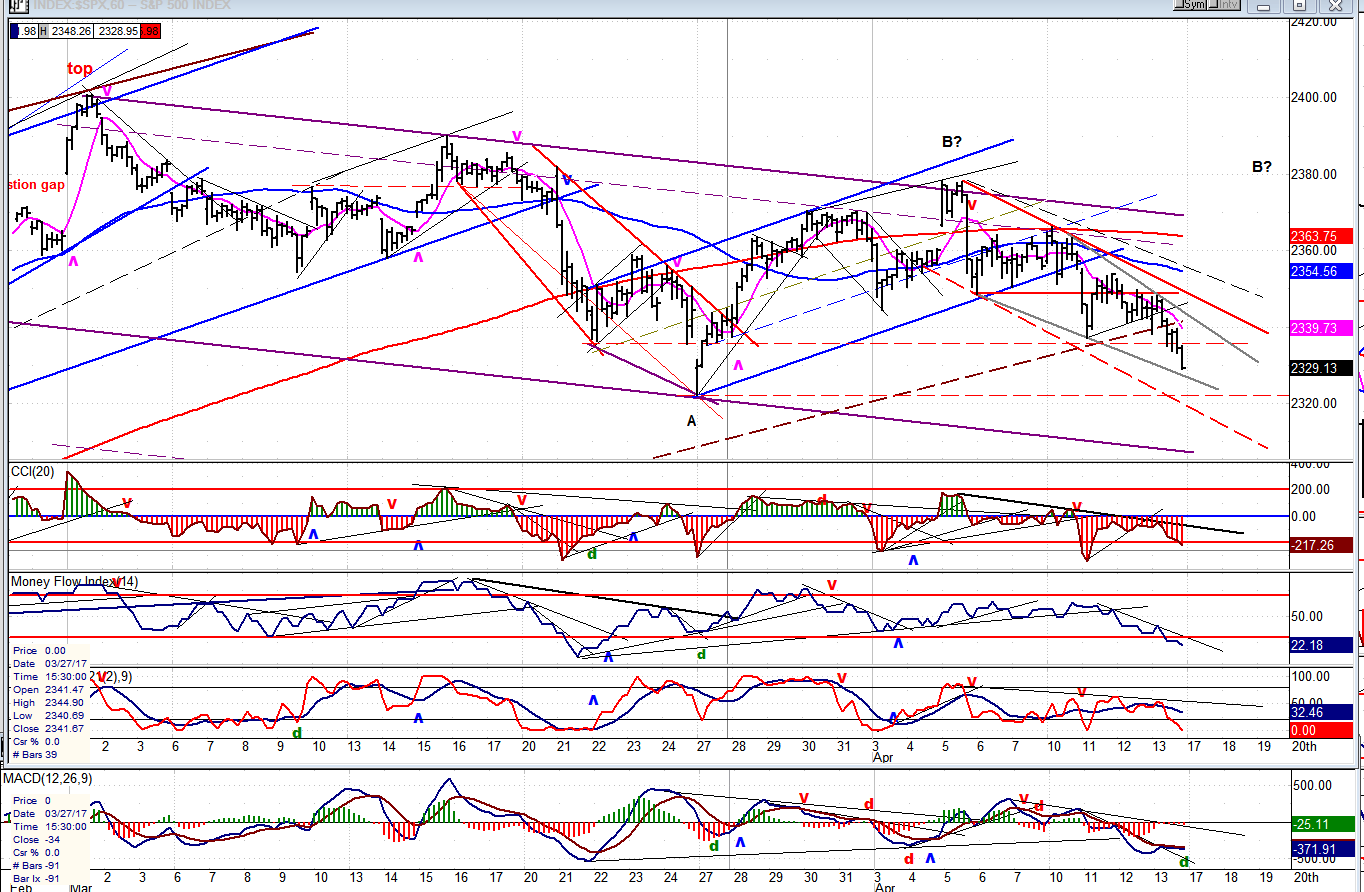1364x892 pixels.
Task: Click the 32.46 stochastic value tag
Action: click(1321, 713)
